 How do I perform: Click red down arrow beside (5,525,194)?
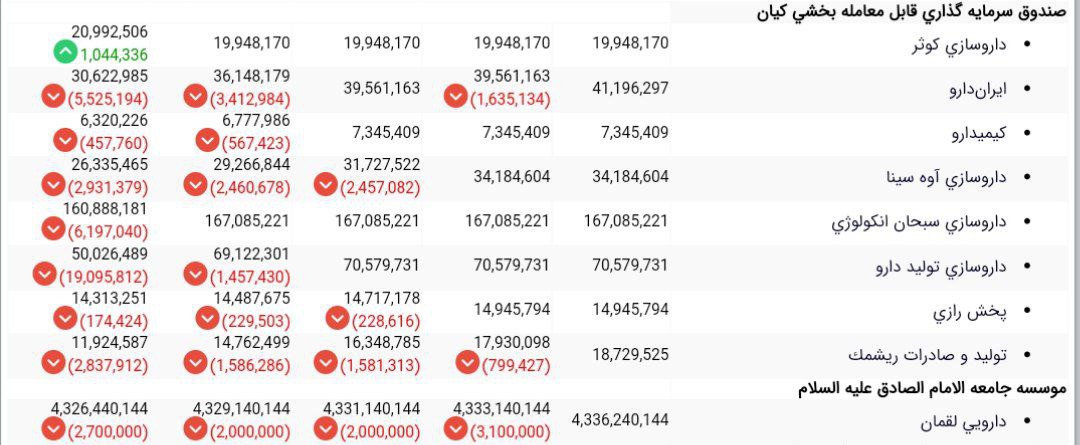tap(53, 97)
